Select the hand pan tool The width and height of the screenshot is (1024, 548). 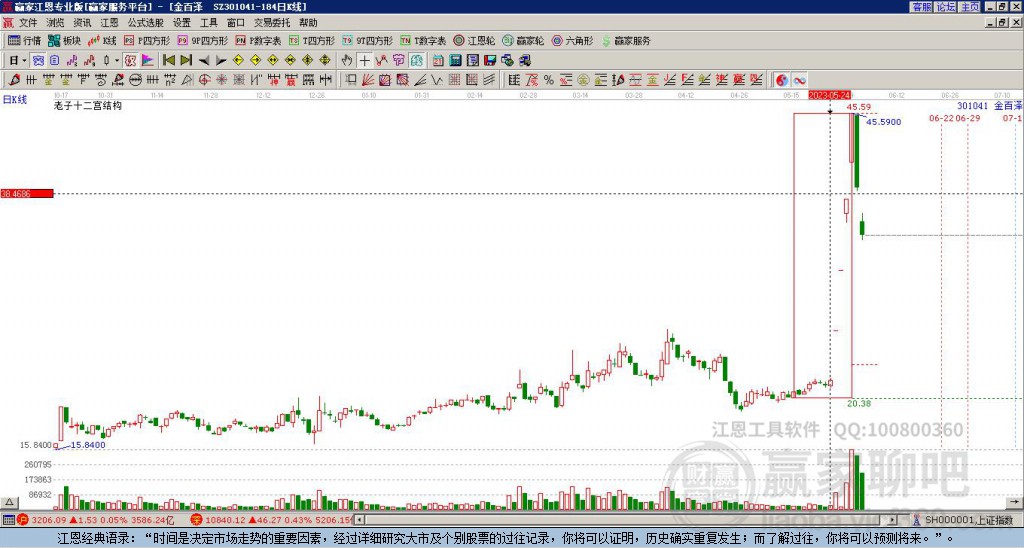[x=347, y=61]
